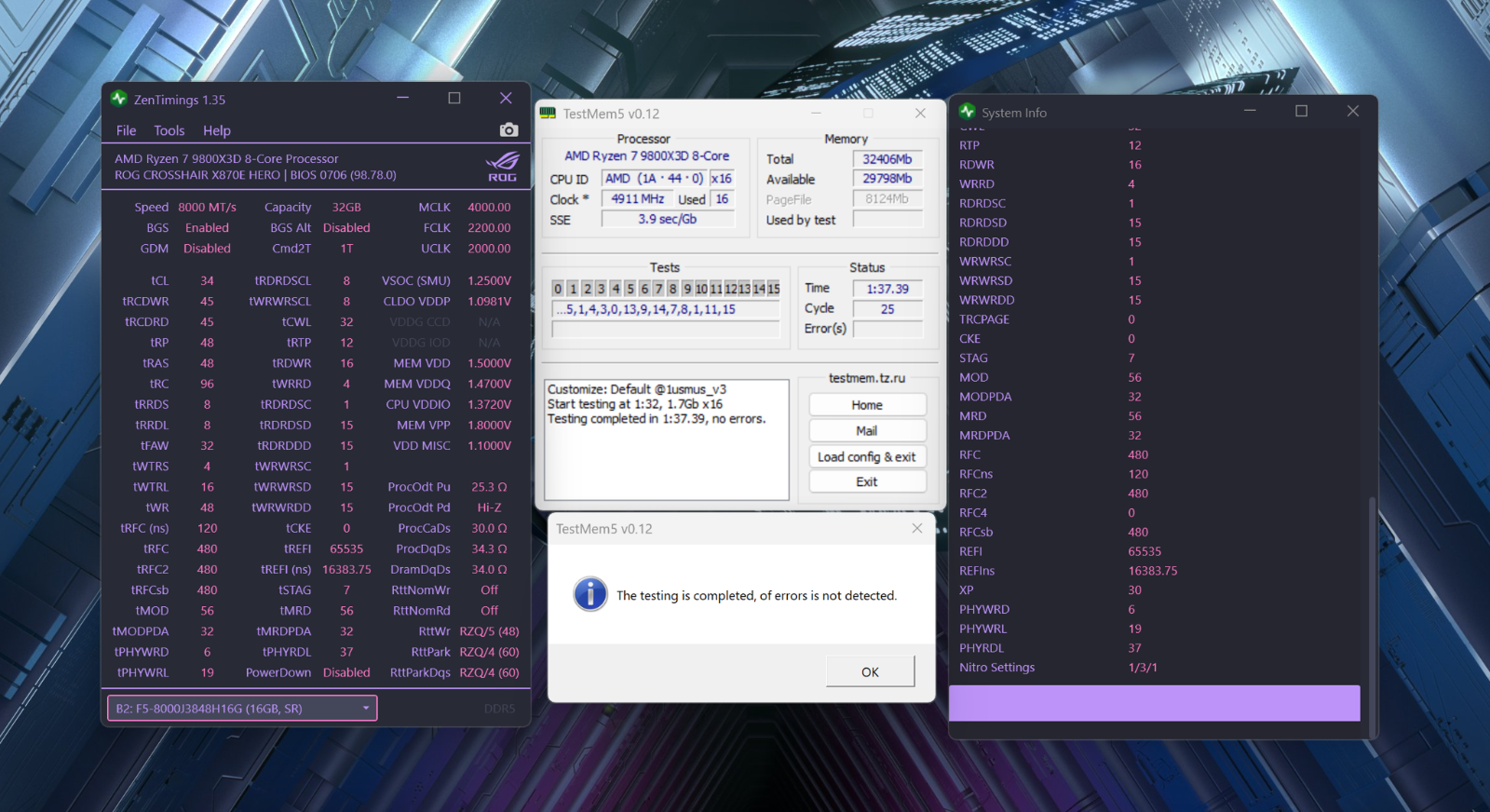1490x812 pixels.
Task: Click test number 0 indicator in Tests
Action: (558, 289)
